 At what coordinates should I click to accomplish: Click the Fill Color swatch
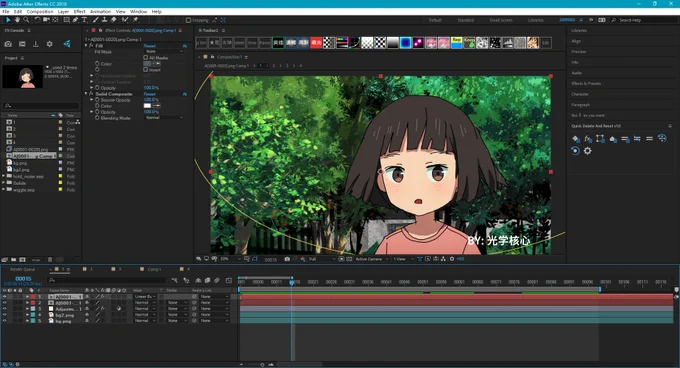147,64
